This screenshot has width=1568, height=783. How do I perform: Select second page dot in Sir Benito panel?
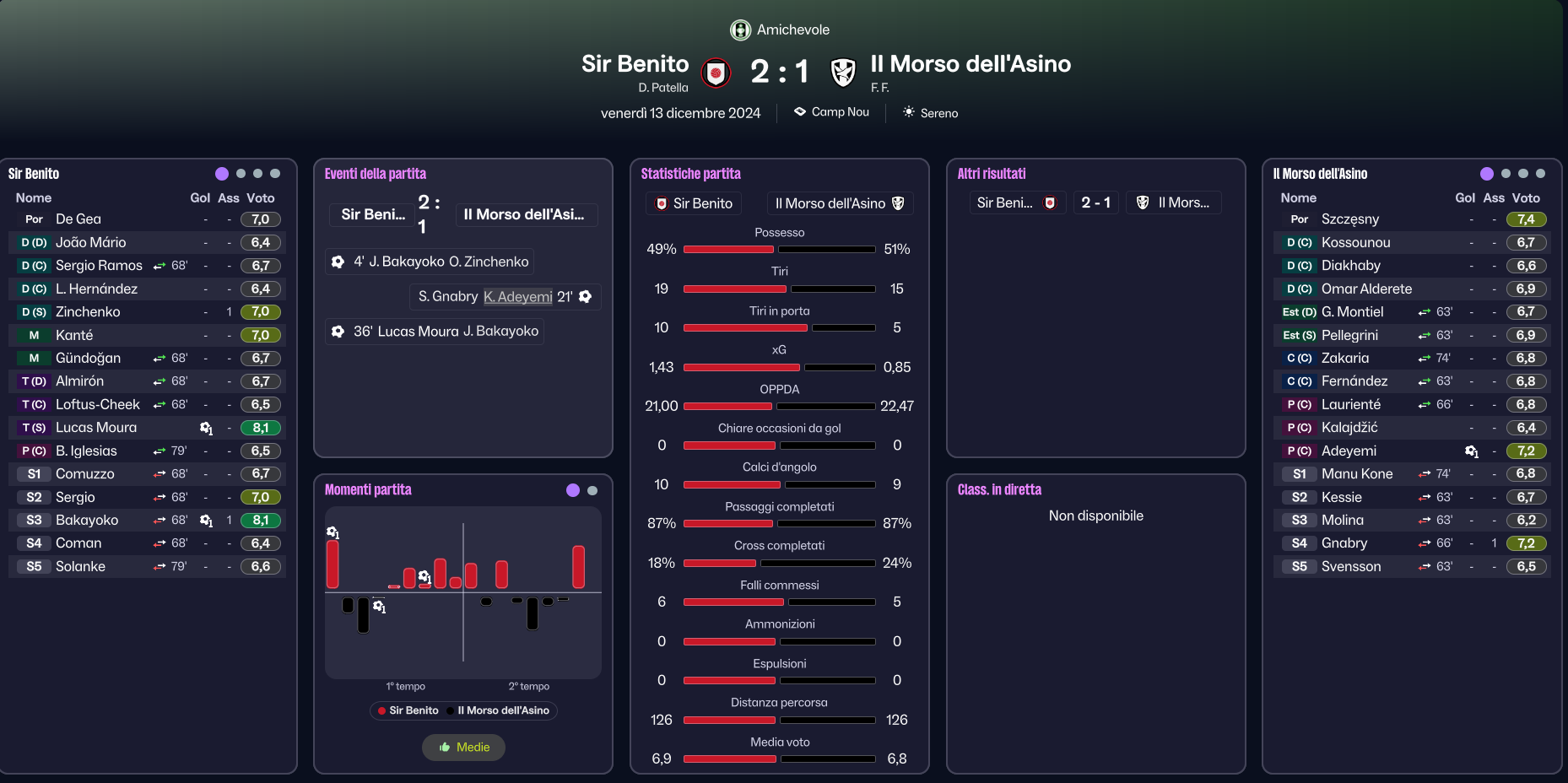[241, 174]
